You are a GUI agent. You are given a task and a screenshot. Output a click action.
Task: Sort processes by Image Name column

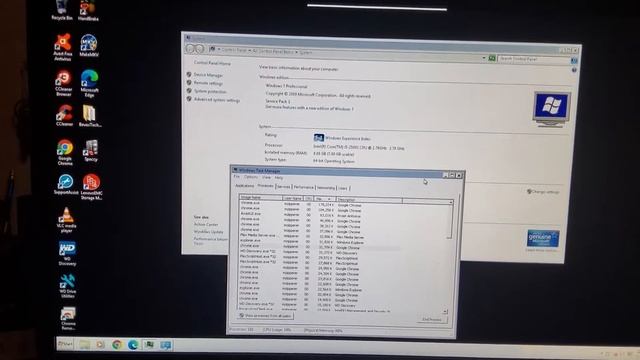(x=261, y=198)
